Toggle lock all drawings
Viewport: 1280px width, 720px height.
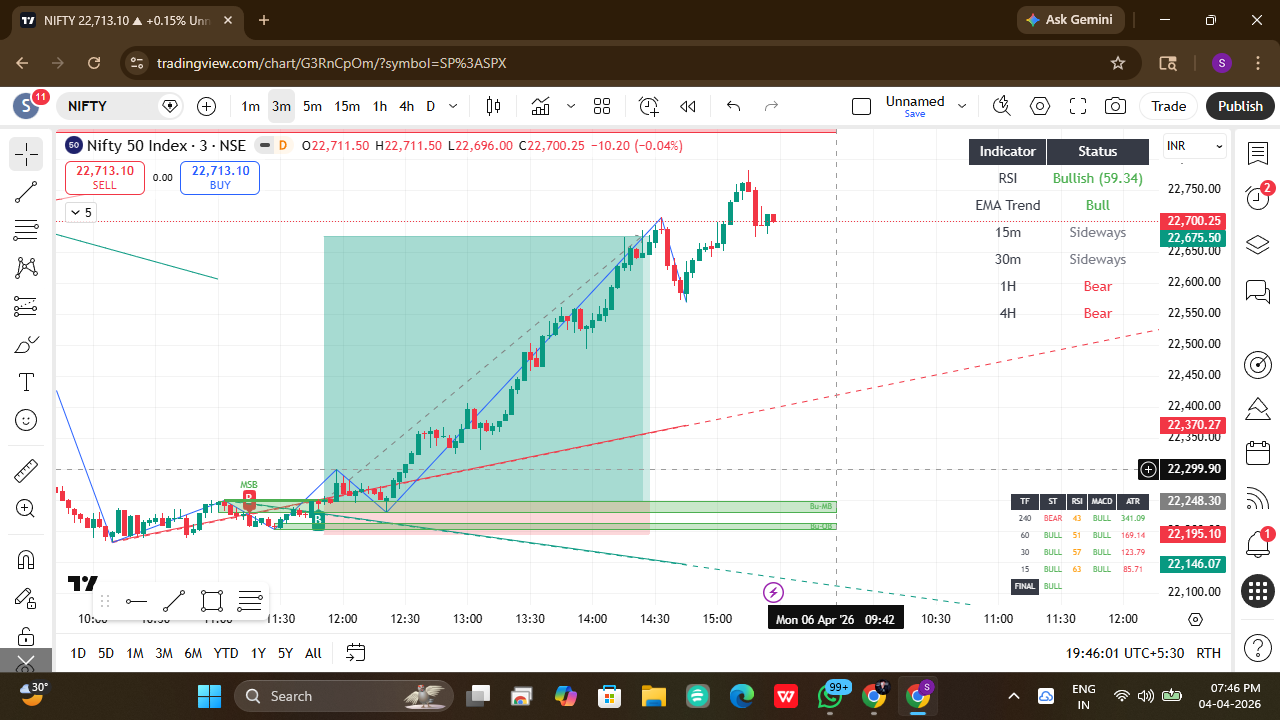(x=26, y=636)
